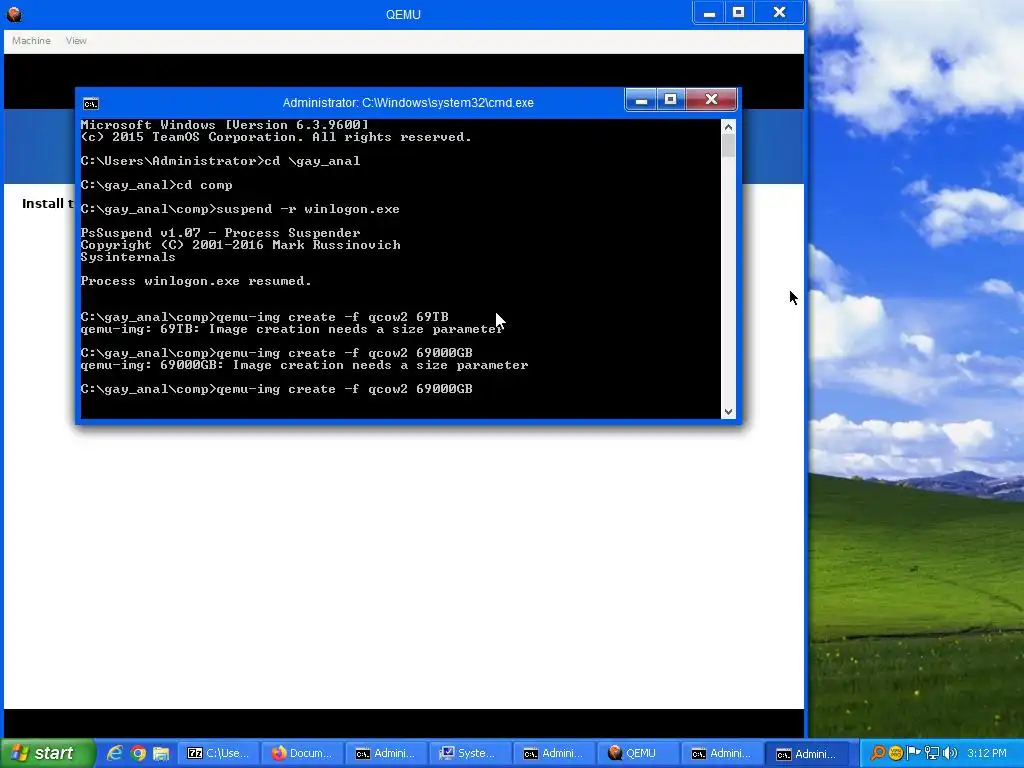Screen dimensions: 1024x768
Task: Click the magnifier icon in system tray
Action: (878, 753)
